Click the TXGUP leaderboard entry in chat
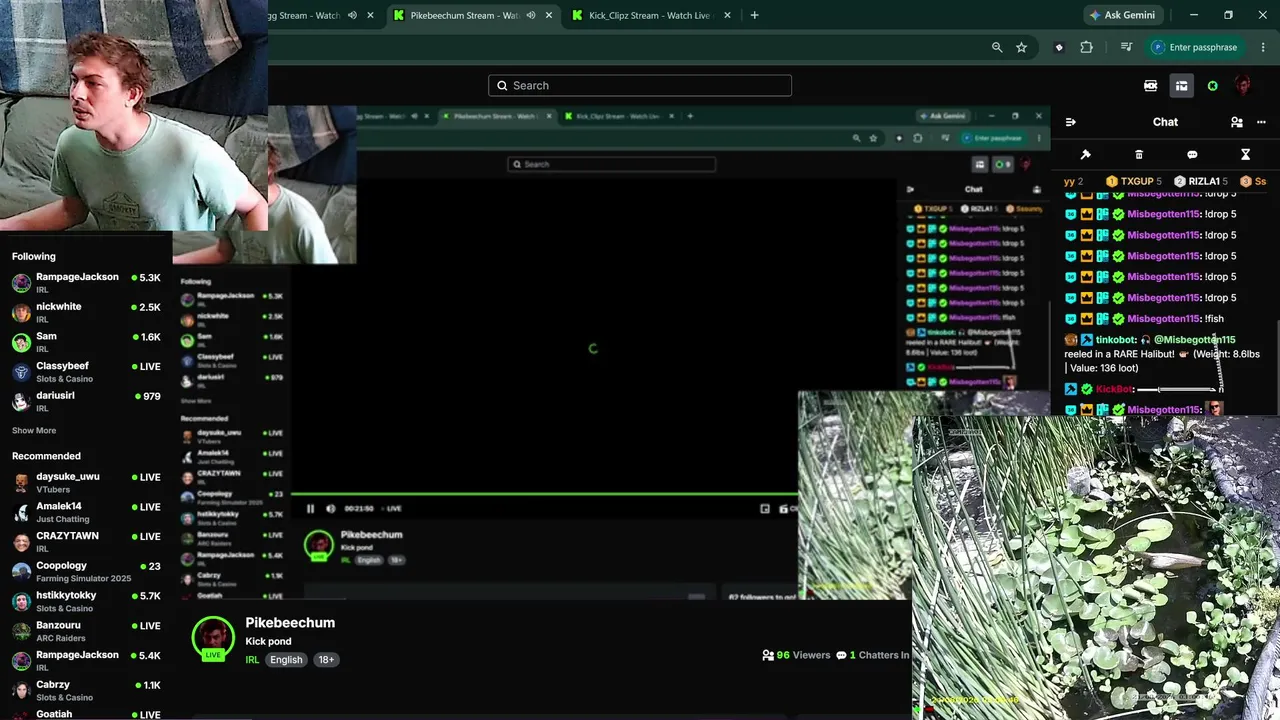The height and width of the screenshot is (720, 1280). pos(1134,182)
